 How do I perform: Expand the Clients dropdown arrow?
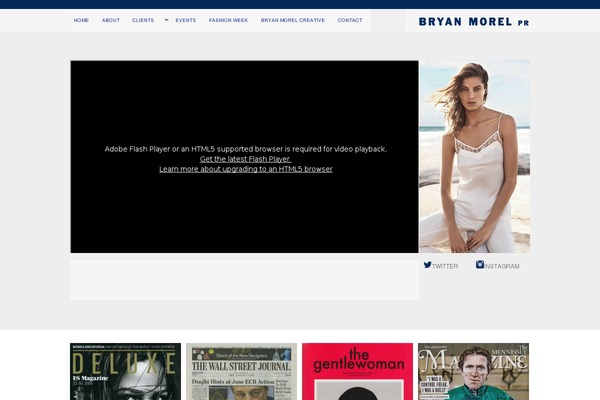click(x=166, y=20)
